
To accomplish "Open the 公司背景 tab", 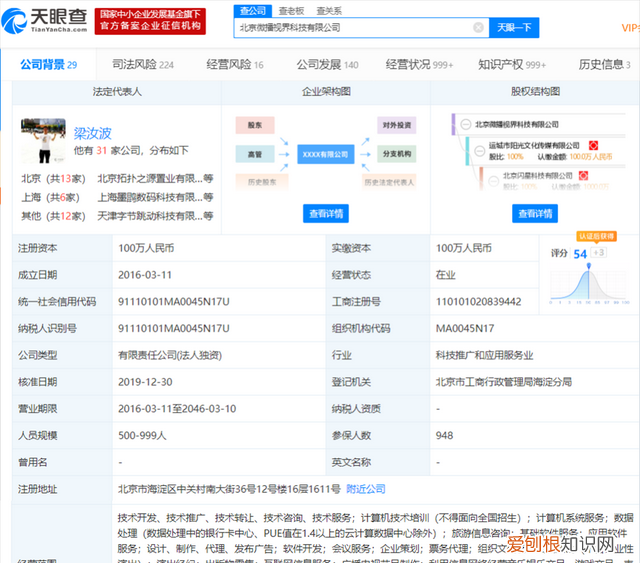I will coord(49,65).
